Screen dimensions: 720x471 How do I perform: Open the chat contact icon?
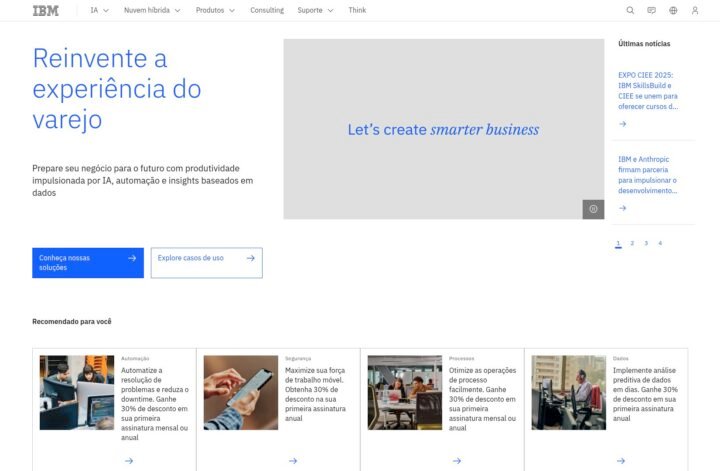click(x=651, y=10)
